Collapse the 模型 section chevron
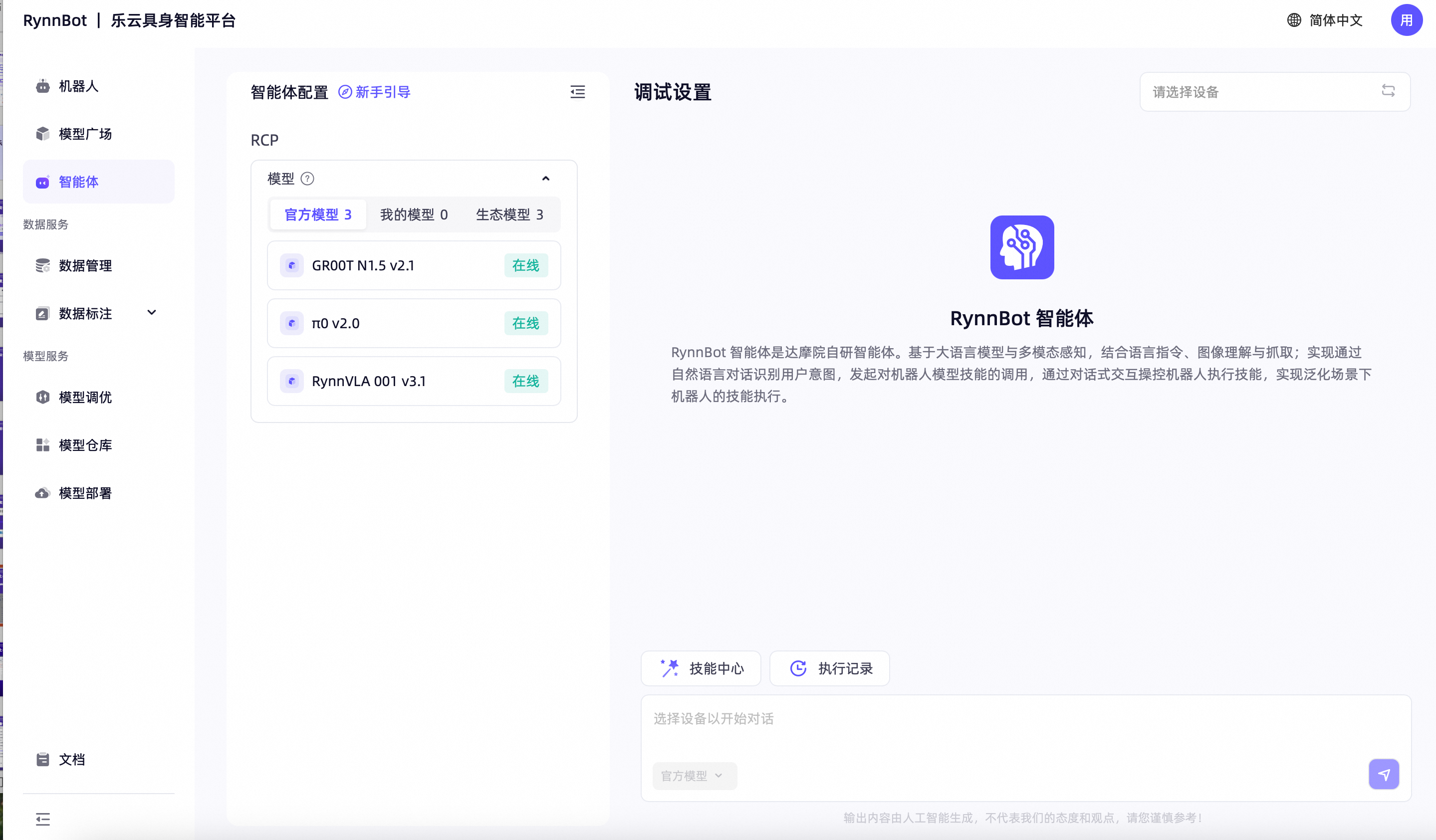This screenshot has width=1436, height=840. [x=545, y=179]
